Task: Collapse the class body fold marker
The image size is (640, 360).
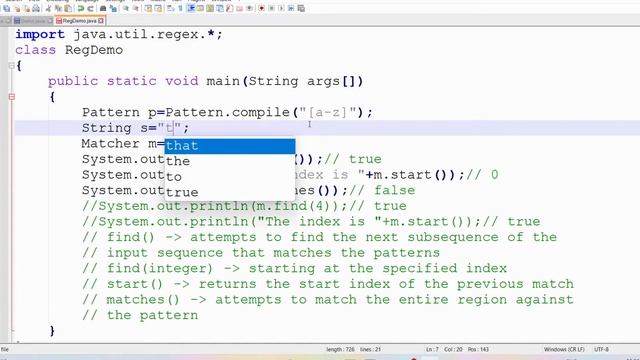Action: tap(11, 65)
